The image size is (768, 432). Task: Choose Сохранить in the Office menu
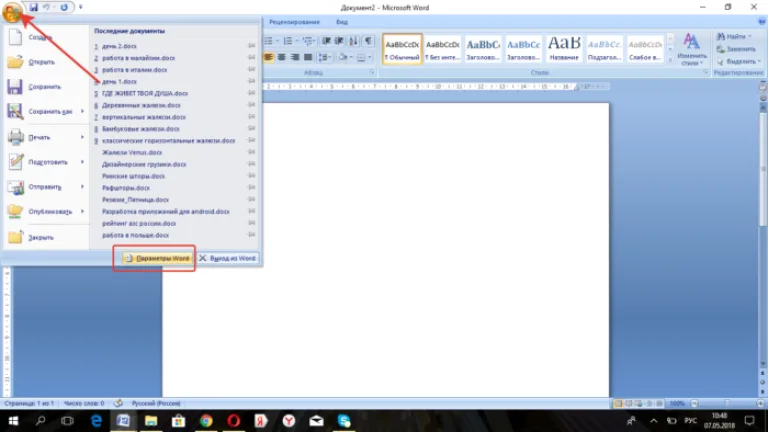pyautogui.click(x=46, y=87)
